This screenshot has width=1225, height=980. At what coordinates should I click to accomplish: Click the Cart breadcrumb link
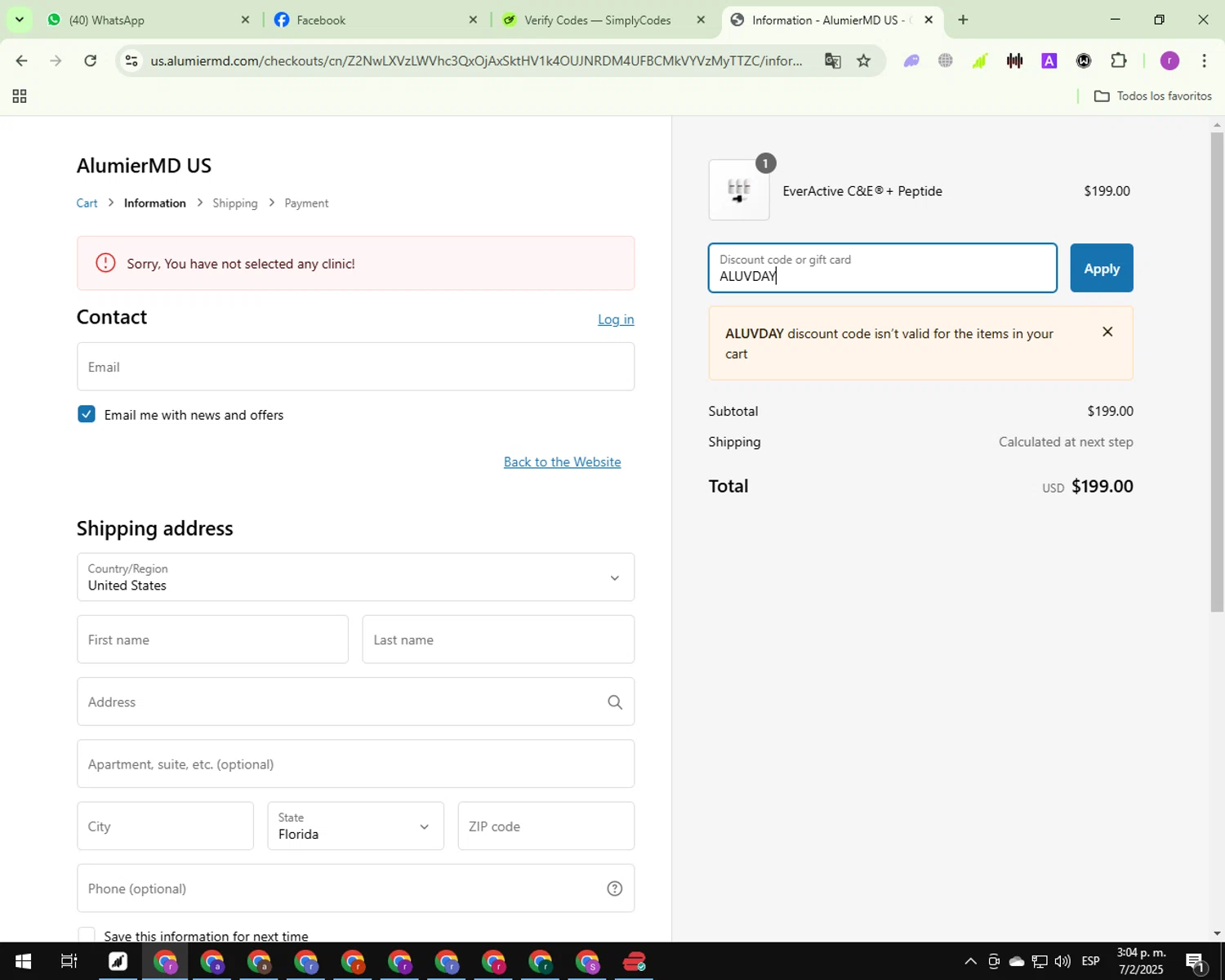click(x=87, y=203)
